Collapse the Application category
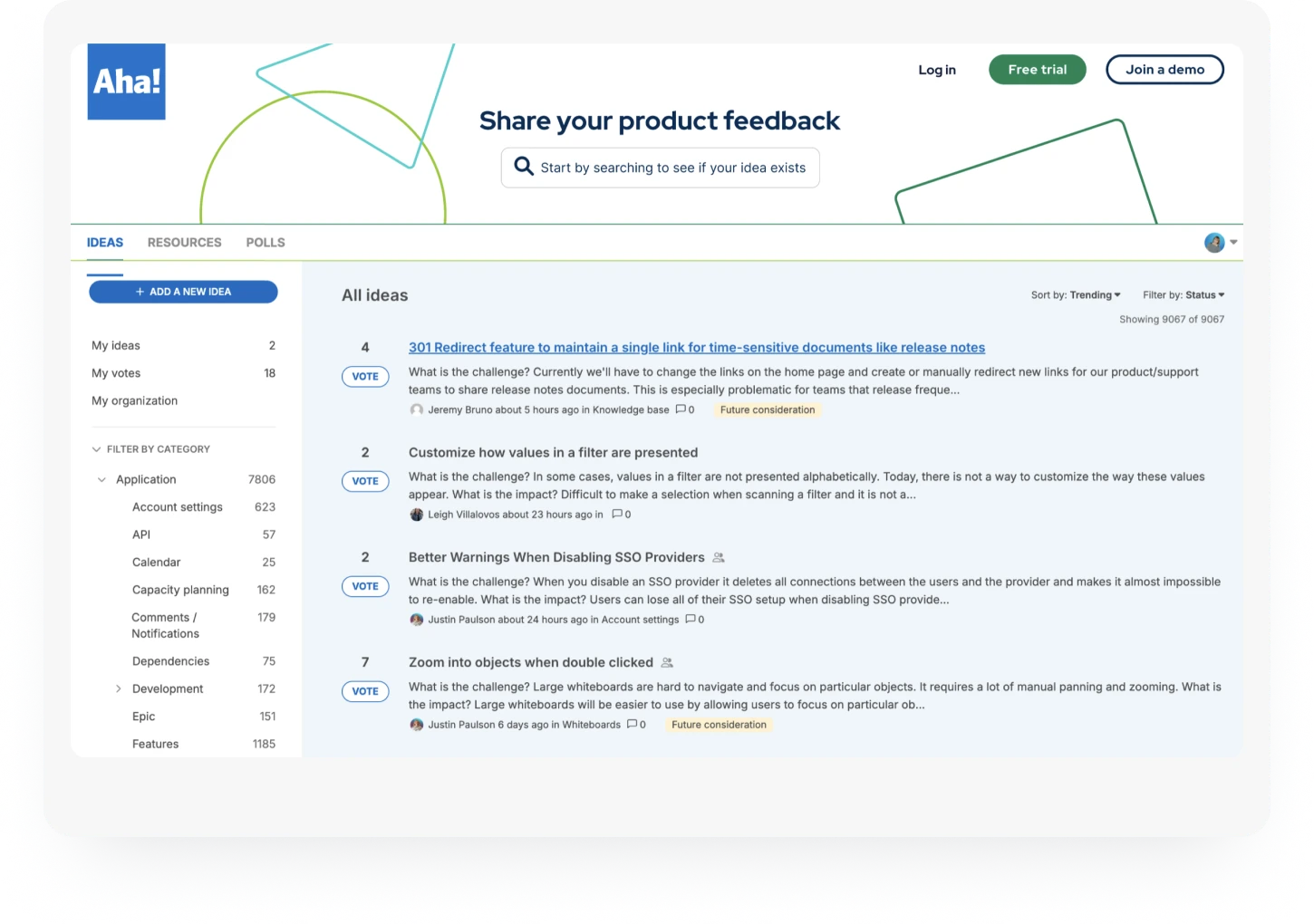 101,479
